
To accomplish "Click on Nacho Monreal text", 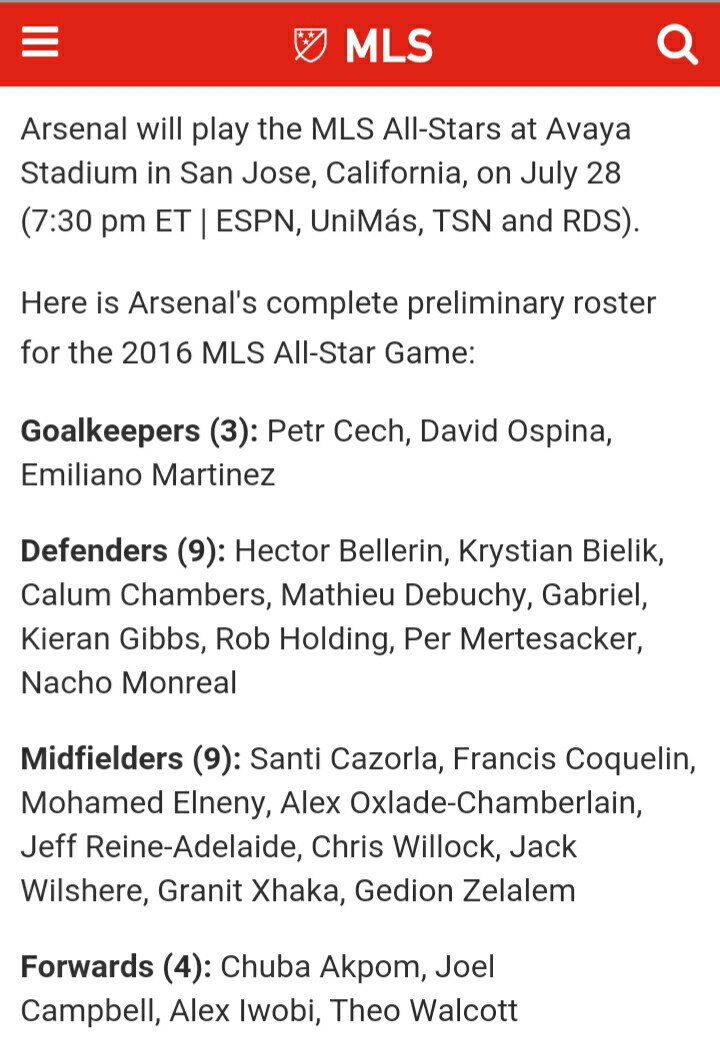I will (x=129, y=683).
